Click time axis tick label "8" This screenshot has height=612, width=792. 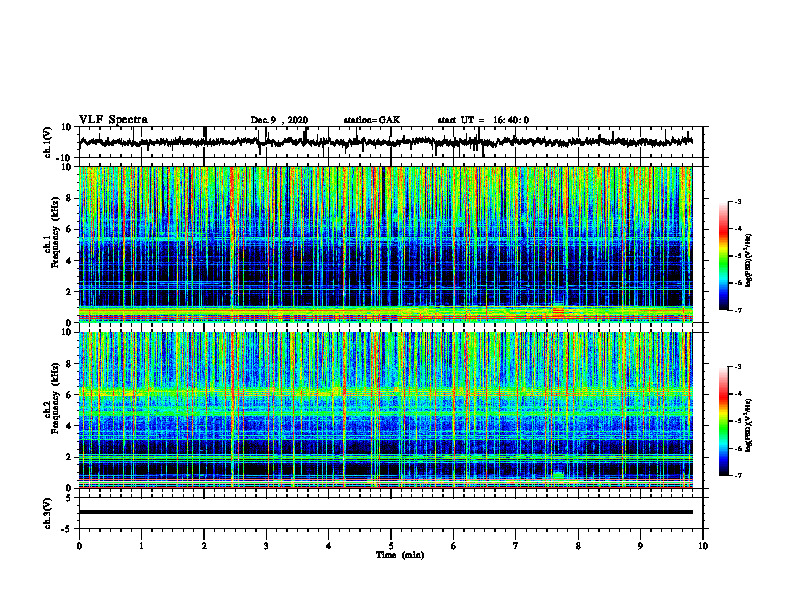[x=578, y=546]
